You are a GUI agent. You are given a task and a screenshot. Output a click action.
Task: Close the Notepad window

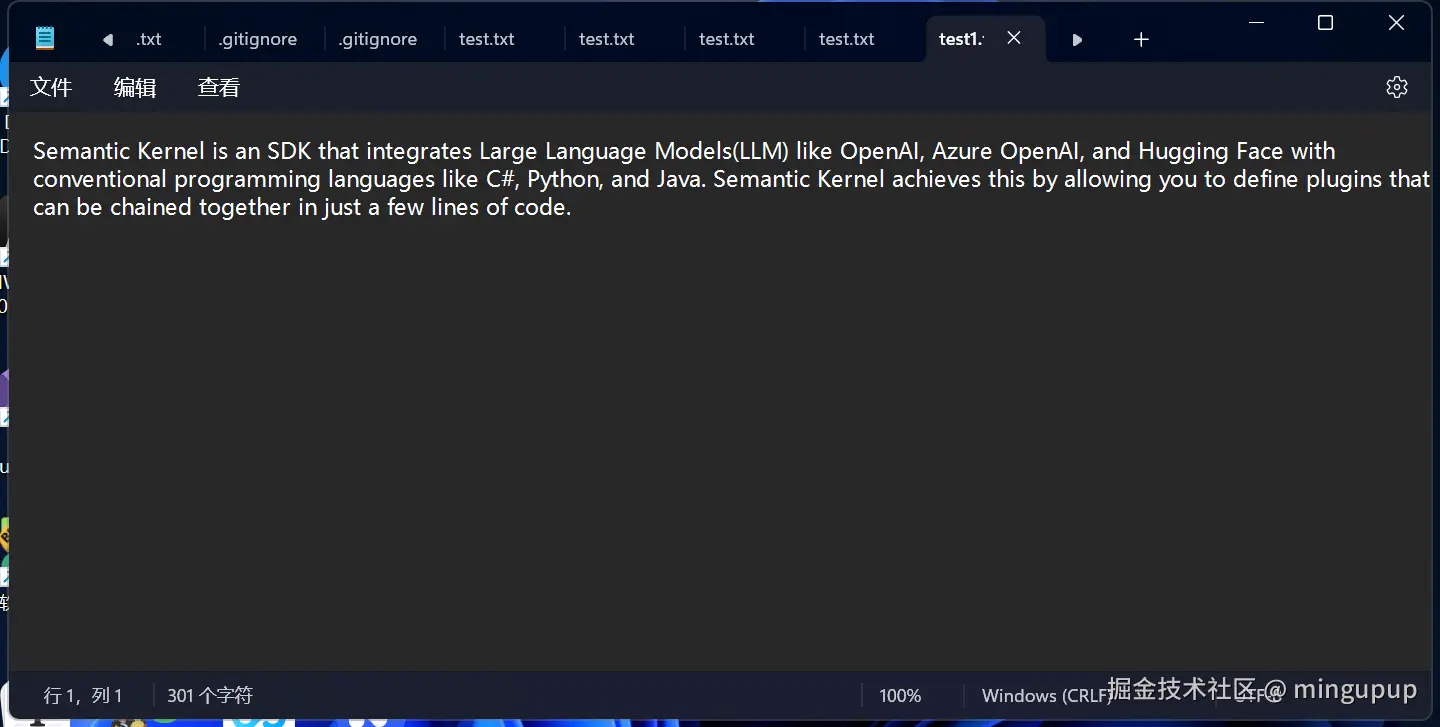(1396, 22)
